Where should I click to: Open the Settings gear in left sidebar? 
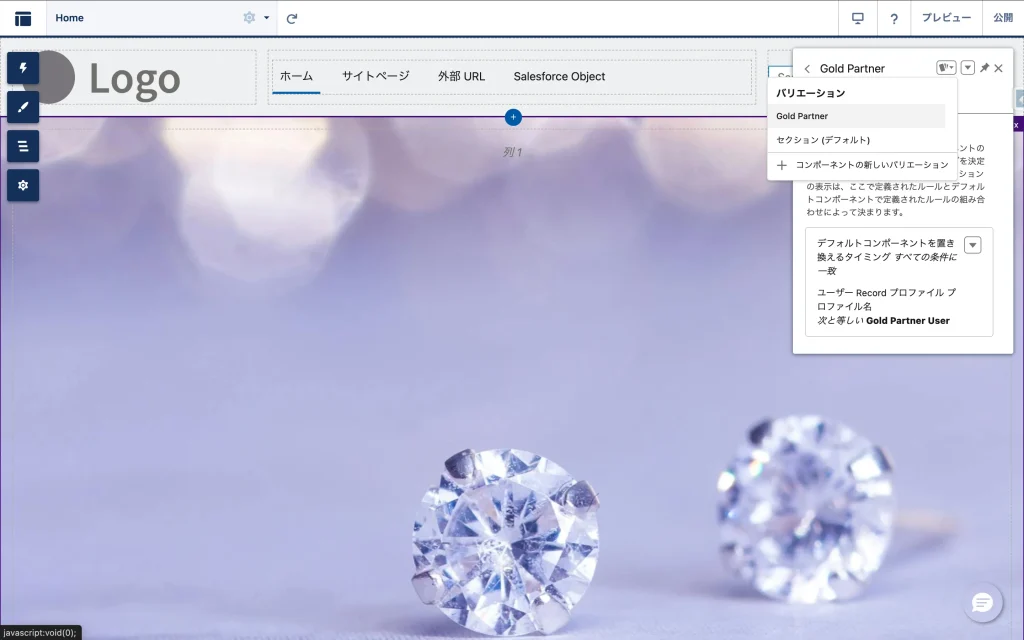click(23, 185)
